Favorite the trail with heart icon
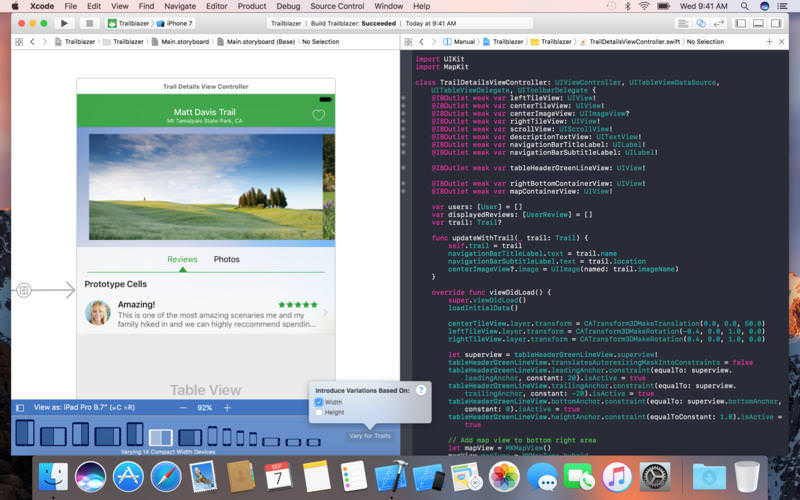 [x=319, y=115]
